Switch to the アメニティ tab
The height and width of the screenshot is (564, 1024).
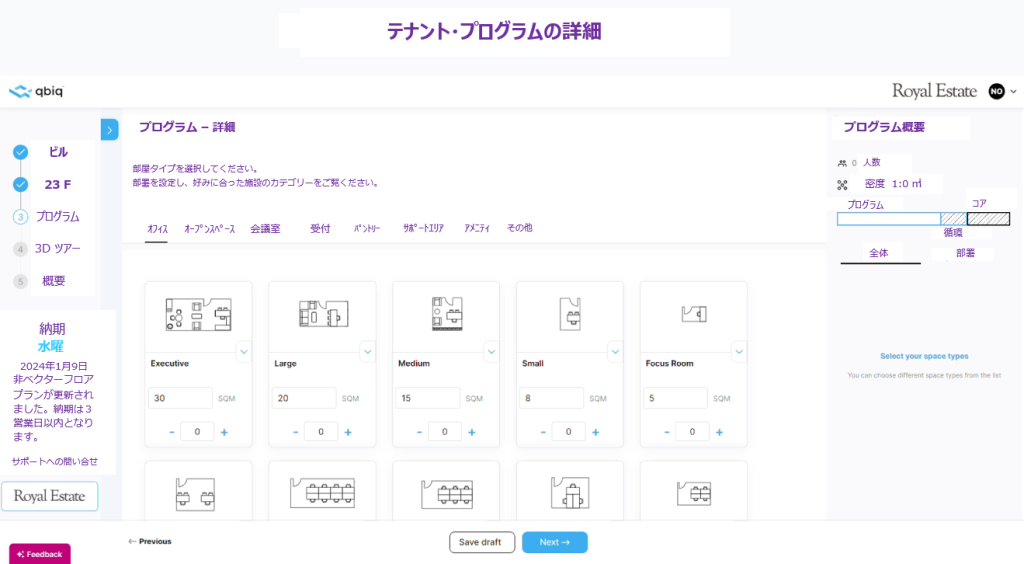tap(477, 228)
